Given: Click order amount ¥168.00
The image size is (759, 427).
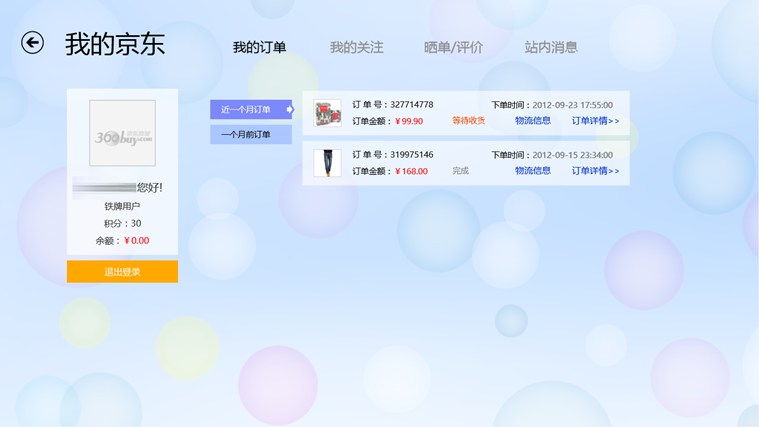Looking at the screenshot, I should [411, 171].
